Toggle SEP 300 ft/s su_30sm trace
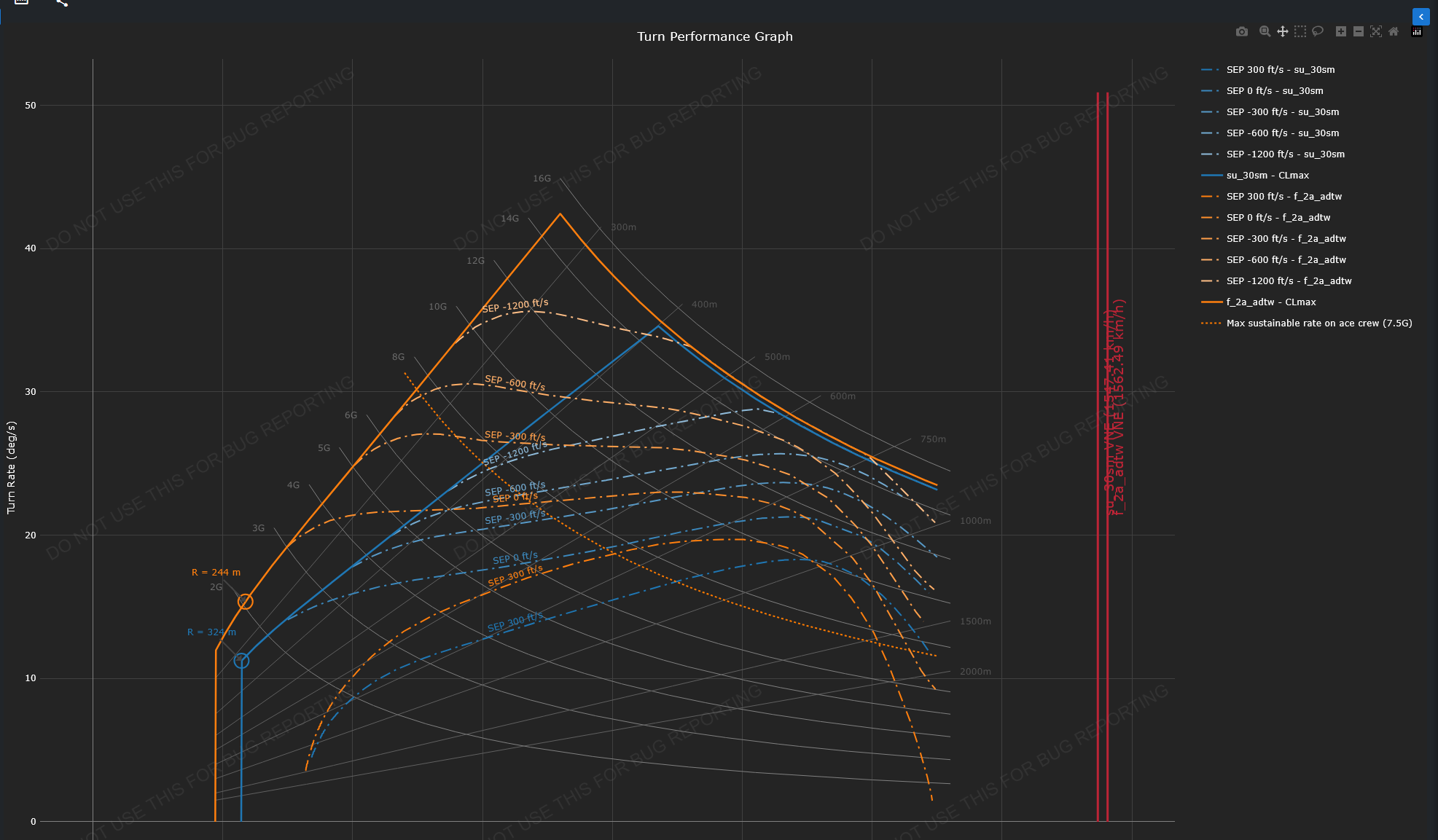1438x840 pixels. 1280,70
